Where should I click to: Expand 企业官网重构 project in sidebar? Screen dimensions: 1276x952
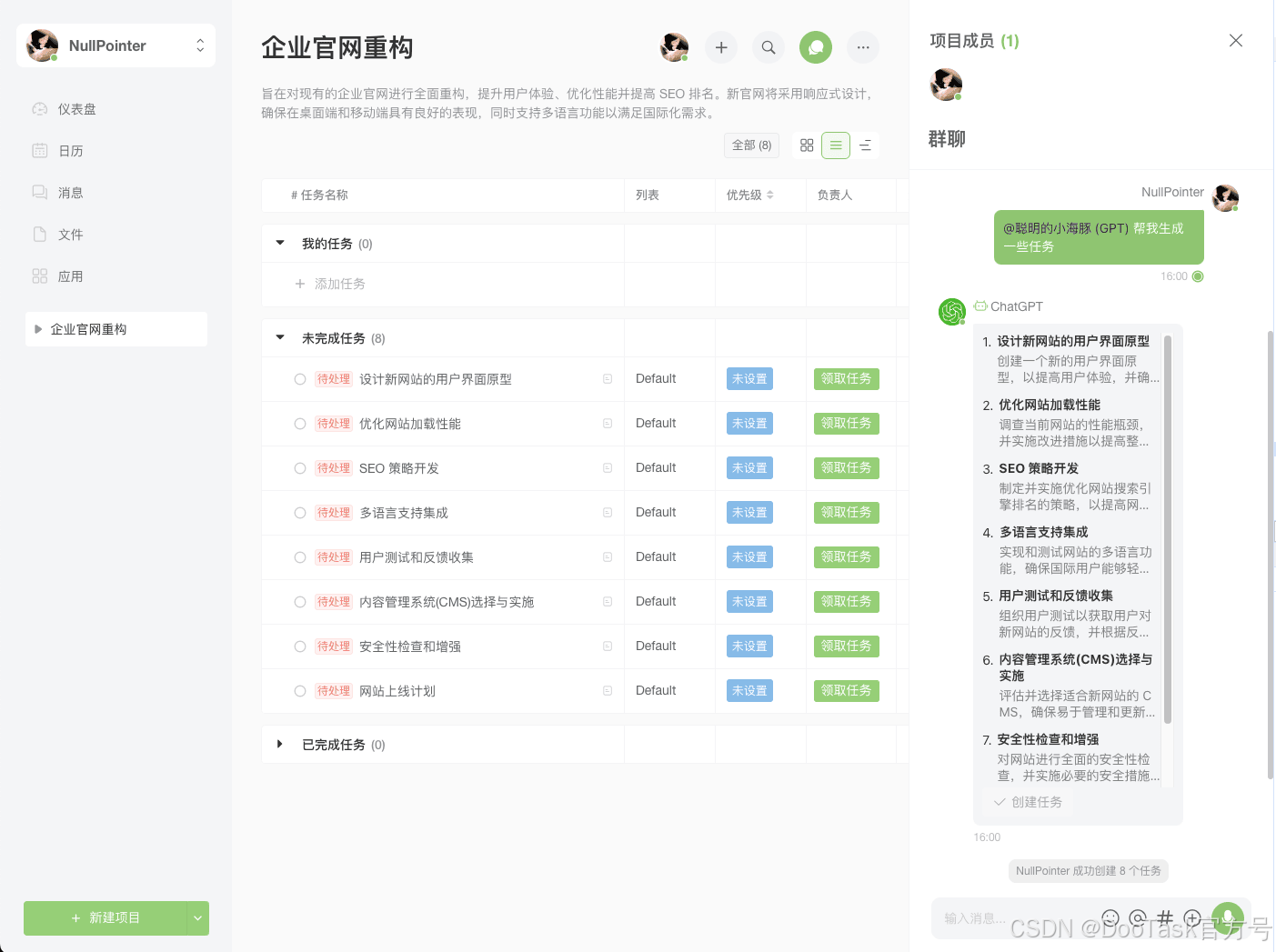(x=38, y=329)
